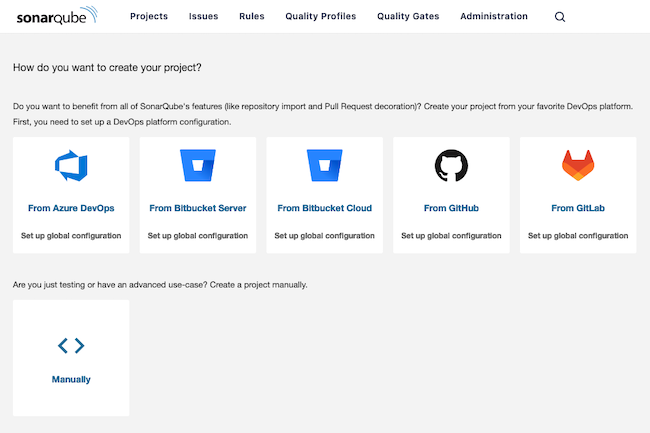650x433 pixels.
Task: Open the Rules section
Action: 252,17
